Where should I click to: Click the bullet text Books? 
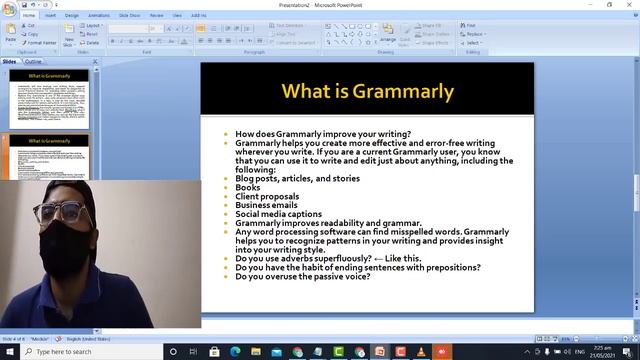pos(247,187)
